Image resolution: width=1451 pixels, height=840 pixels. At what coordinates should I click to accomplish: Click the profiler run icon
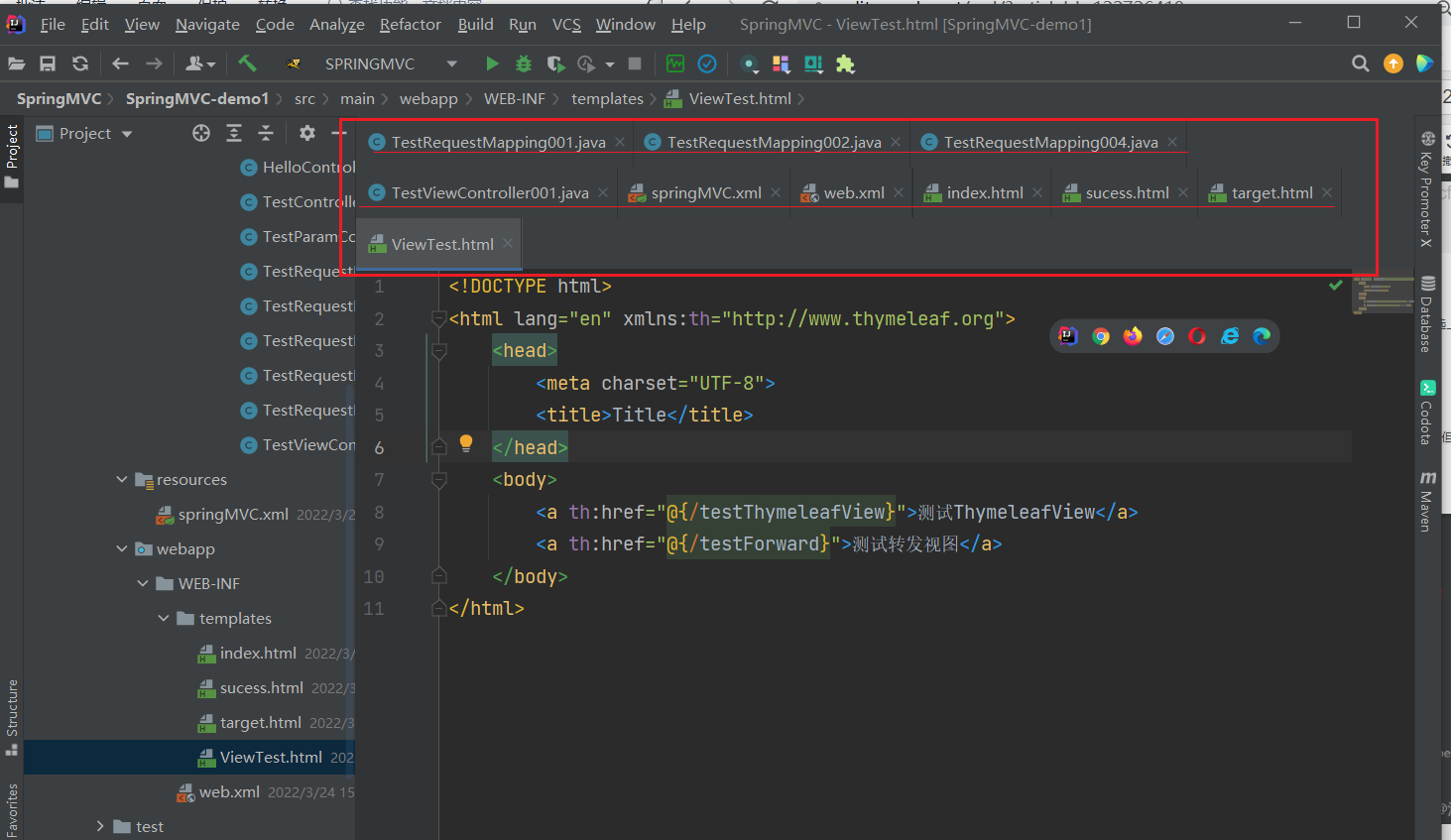click(587, 63)
